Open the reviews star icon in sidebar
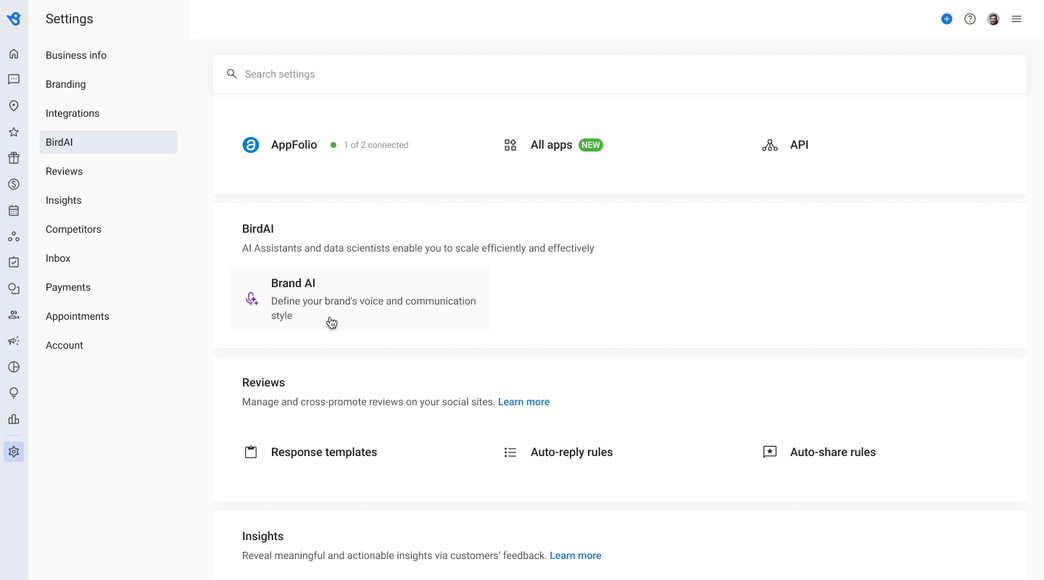Viewport: 1044px width, 580px height. coord(13,132)
